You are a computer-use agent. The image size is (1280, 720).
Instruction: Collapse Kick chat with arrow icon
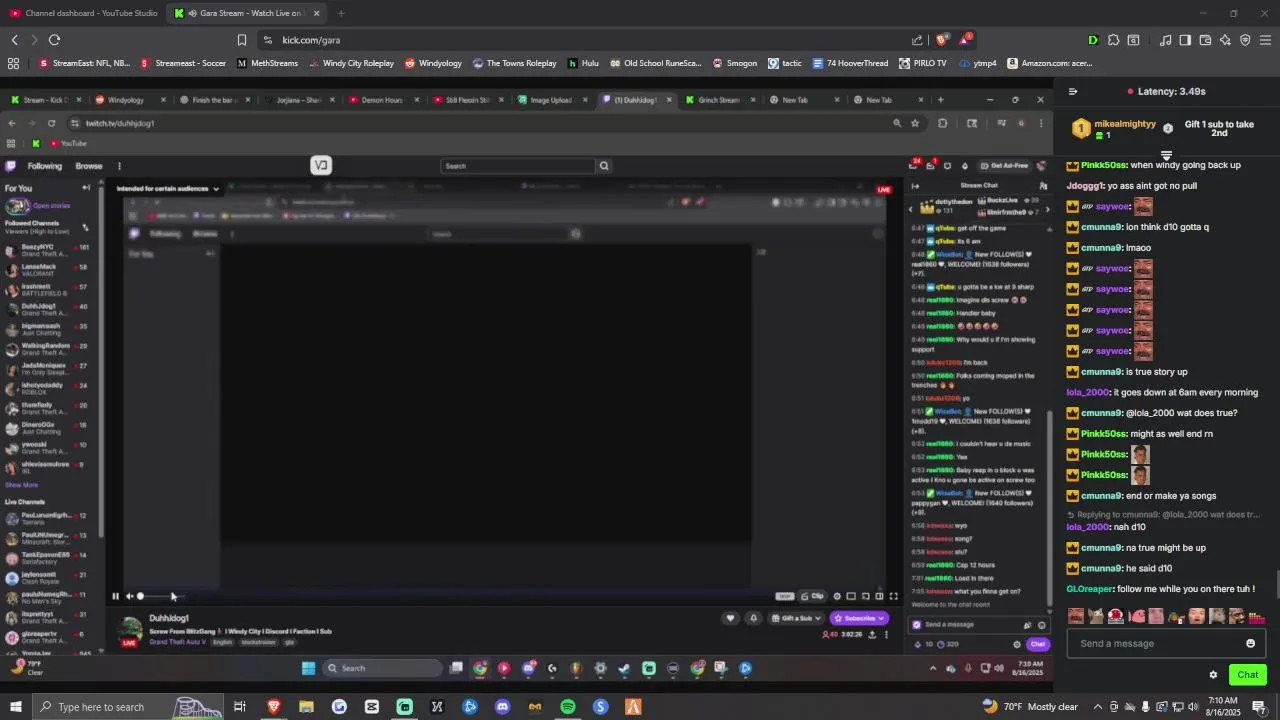coord(1073,91)
